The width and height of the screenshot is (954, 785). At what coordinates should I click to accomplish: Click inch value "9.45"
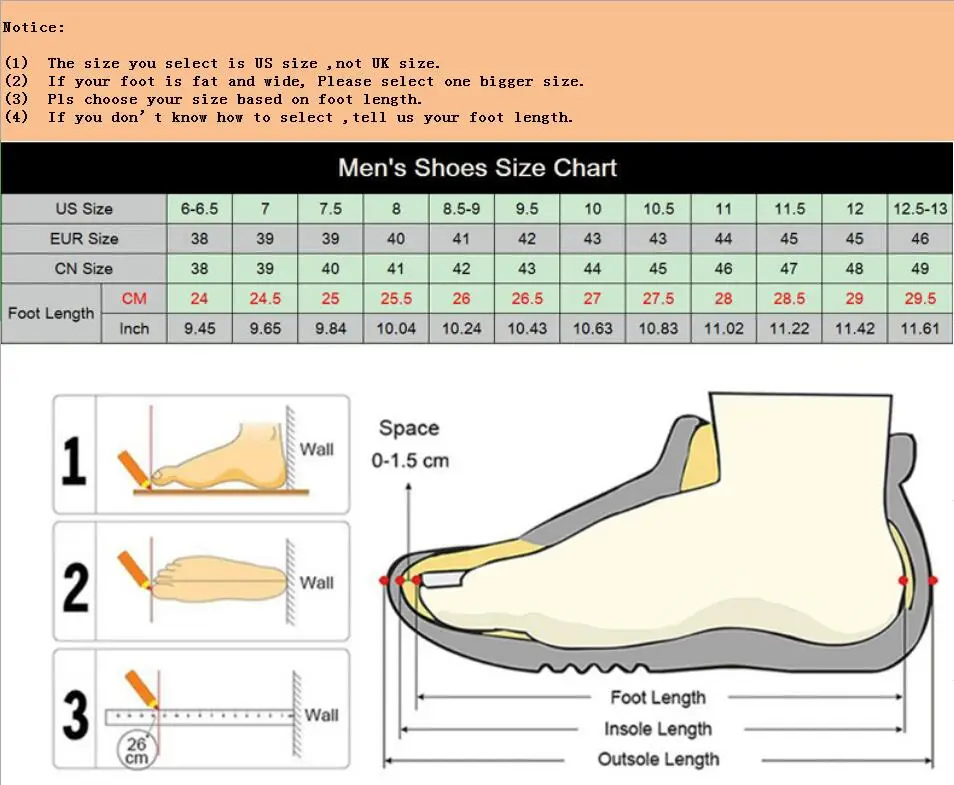[200, 329]
